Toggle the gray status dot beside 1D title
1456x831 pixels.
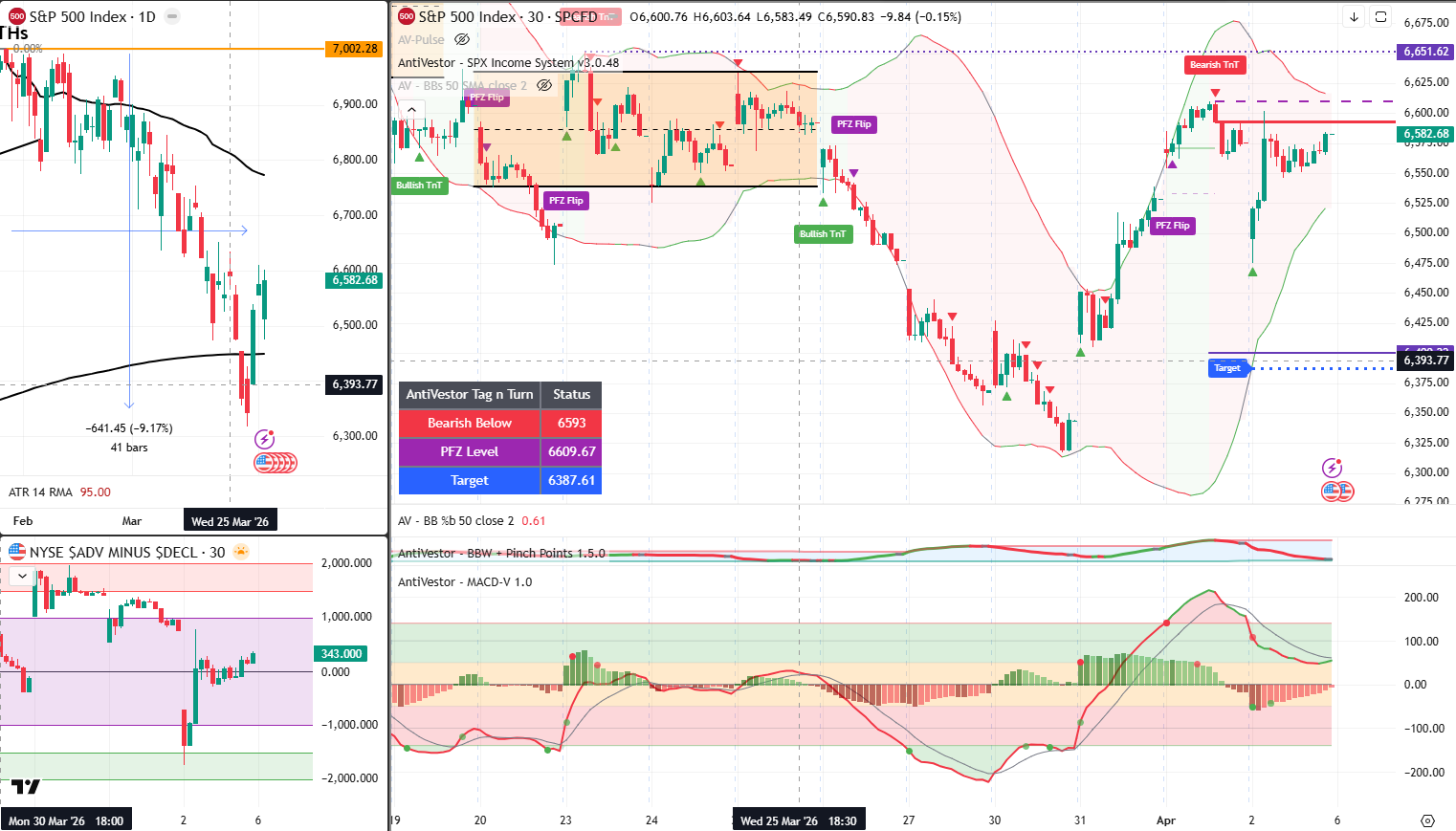(x=171, y=17)
